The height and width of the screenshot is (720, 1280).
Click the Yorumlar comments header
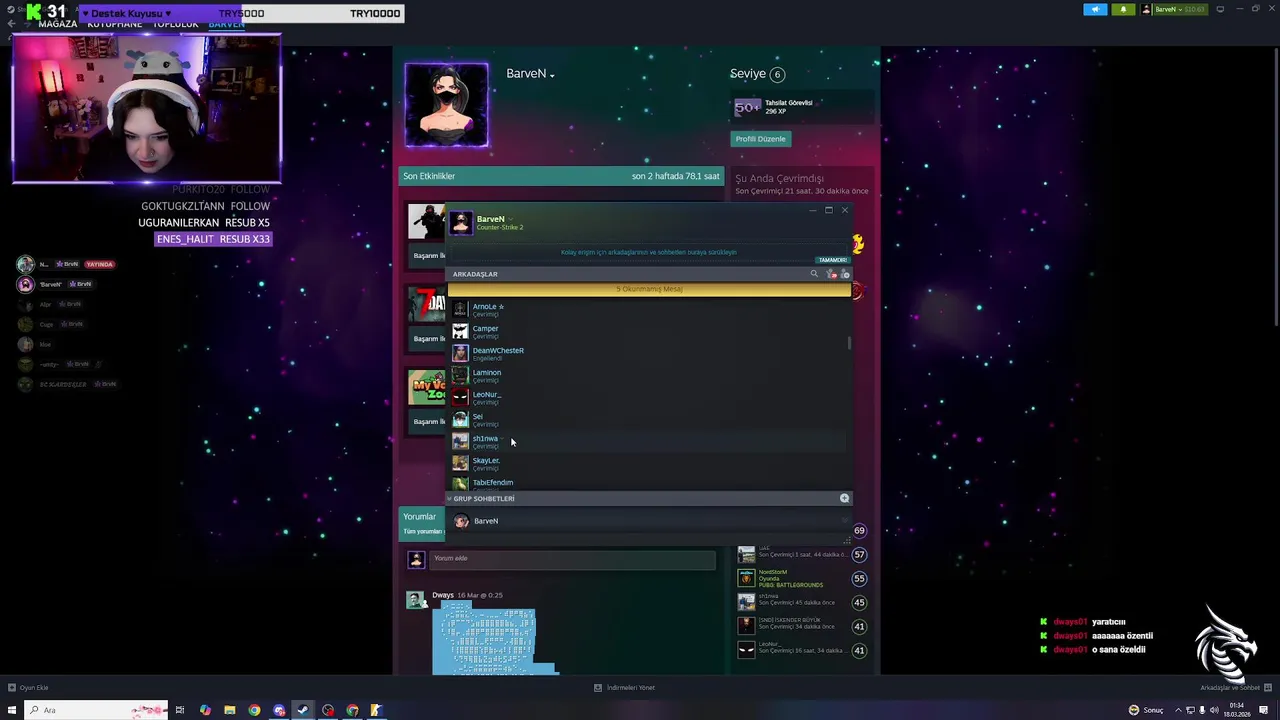[419, 517]
